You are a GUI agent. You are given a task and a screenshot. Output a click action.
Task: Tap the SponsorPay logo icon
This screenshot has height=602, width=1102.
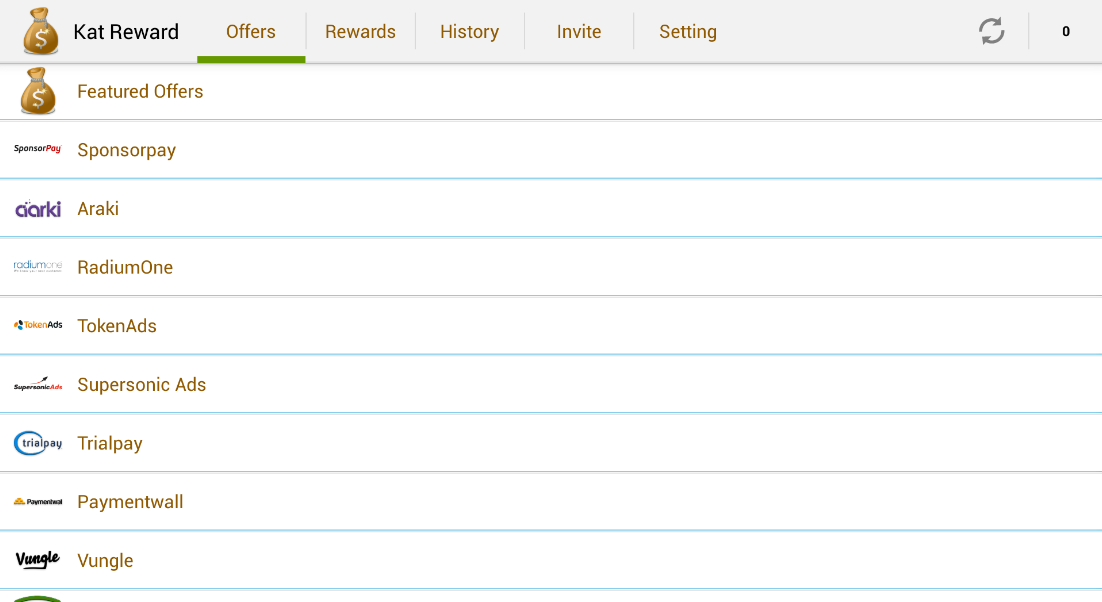(x=38, y=149)
